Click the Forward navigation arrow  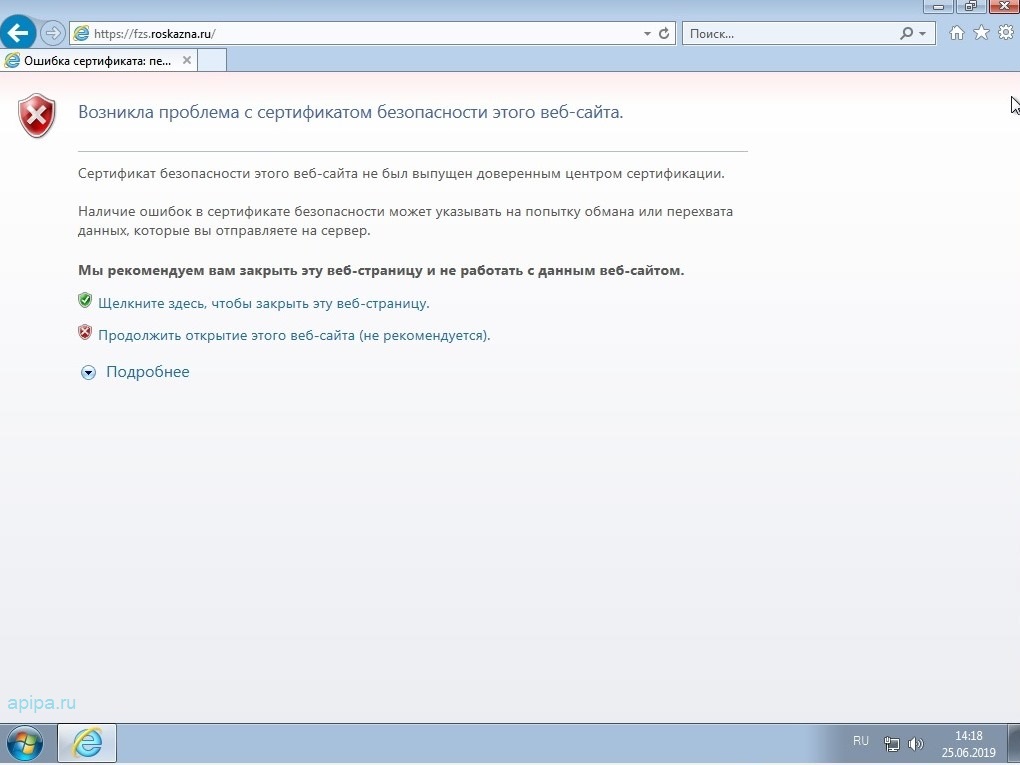[53, 33]
